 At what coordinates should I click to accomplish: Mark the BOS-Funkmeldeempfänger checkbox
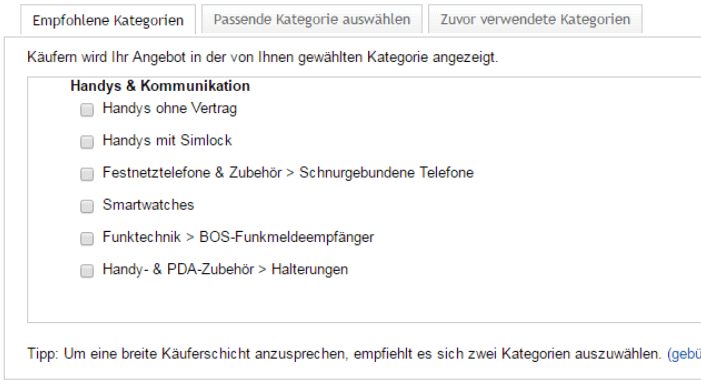point(87,238)
